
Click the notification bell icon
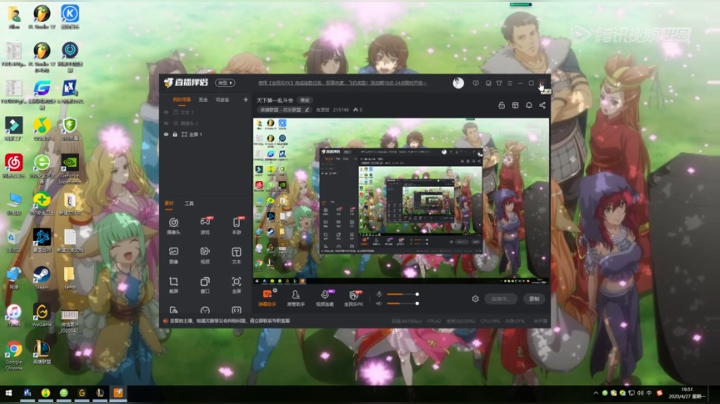(x=529, y=105)
